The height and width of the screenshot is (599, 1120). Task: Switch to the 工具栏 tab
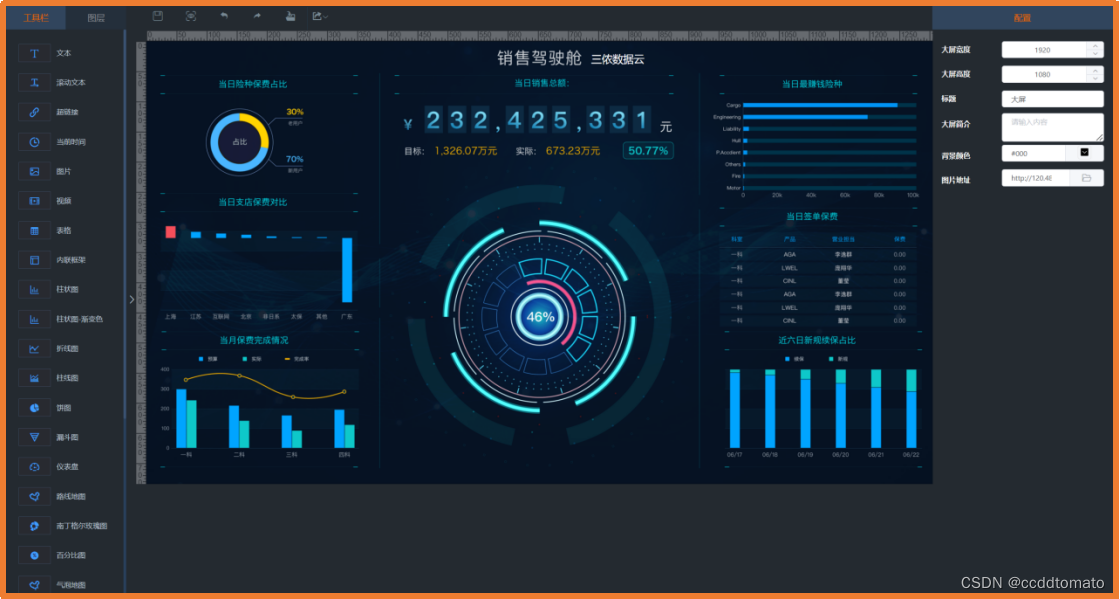(36, 19)
